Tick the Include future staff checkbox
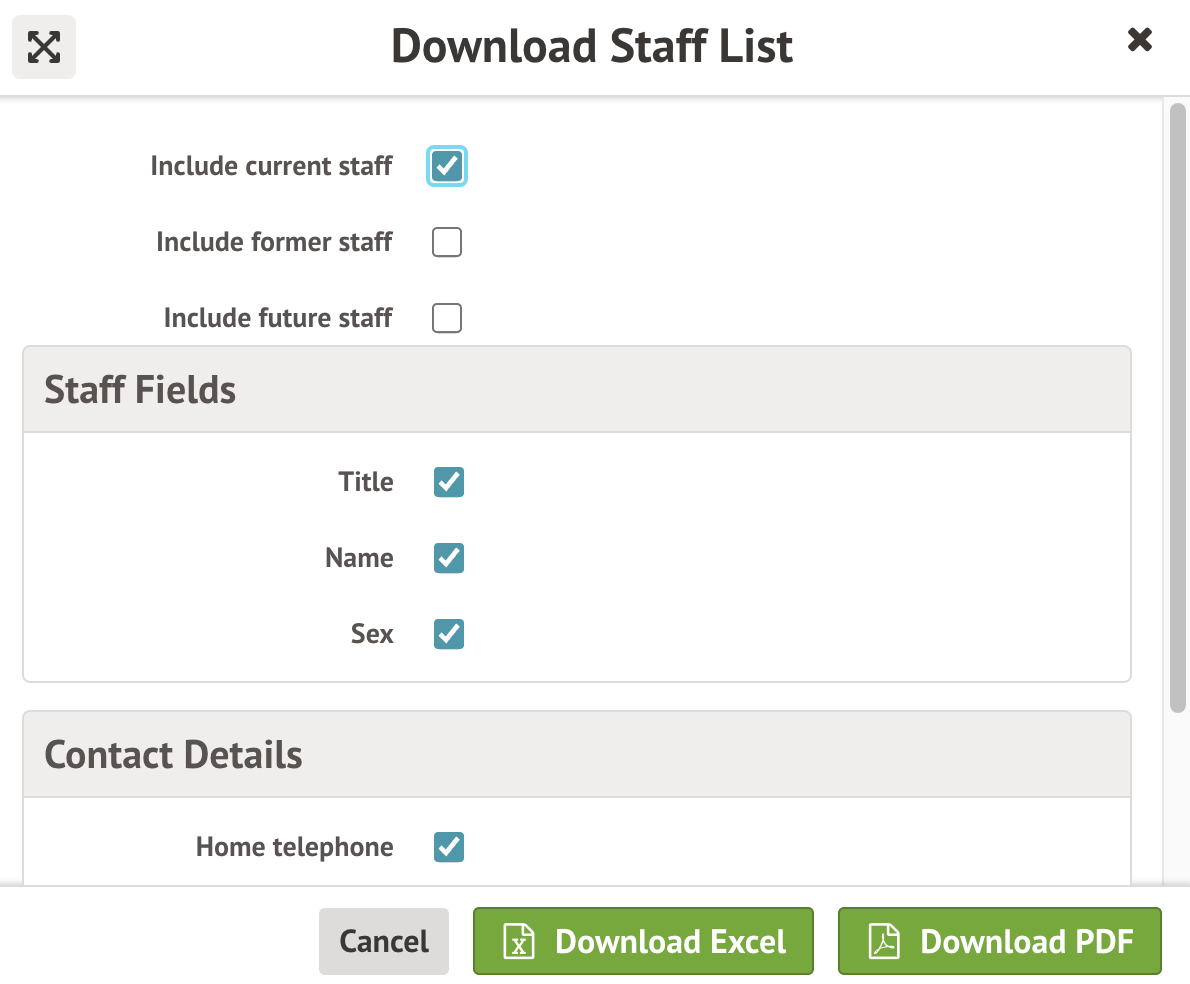Screen dimensions: 1190x984 tap(447, 318)
